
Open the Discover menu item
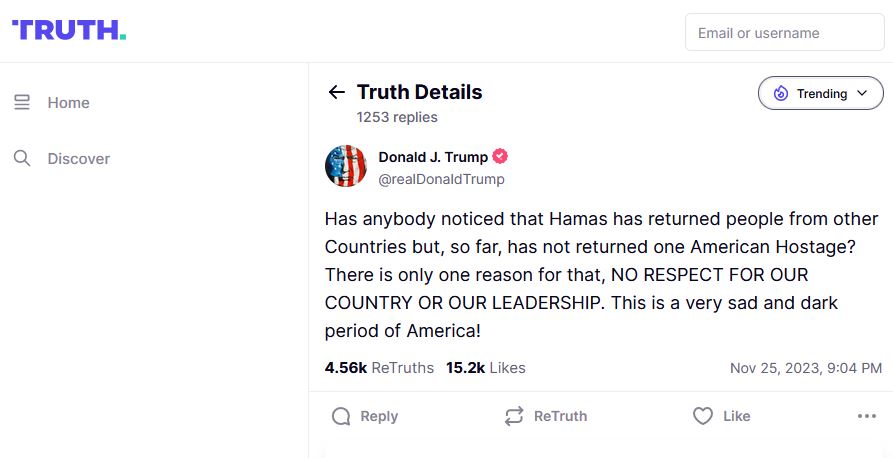point(78,159)
